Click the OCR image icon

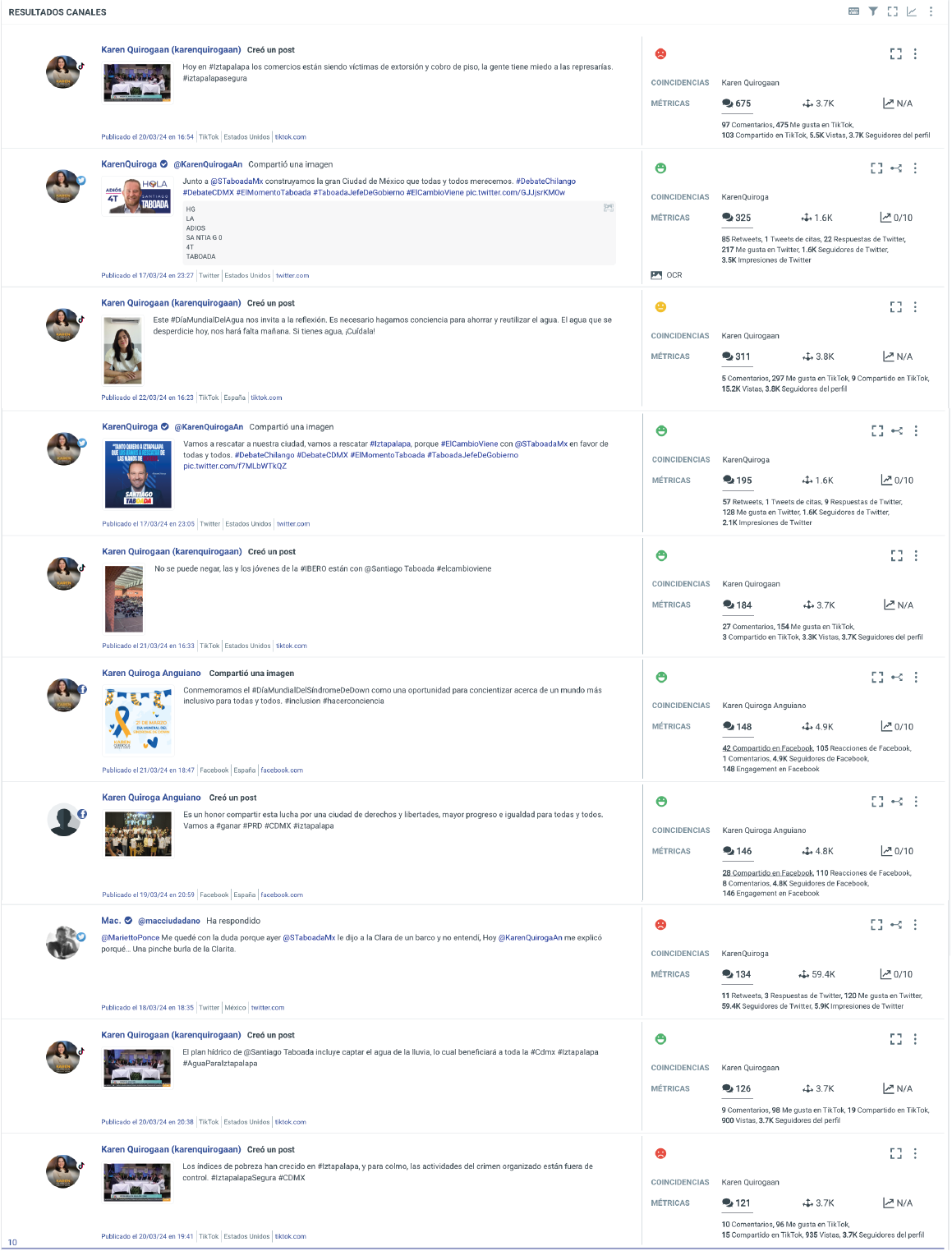[656, 275]
